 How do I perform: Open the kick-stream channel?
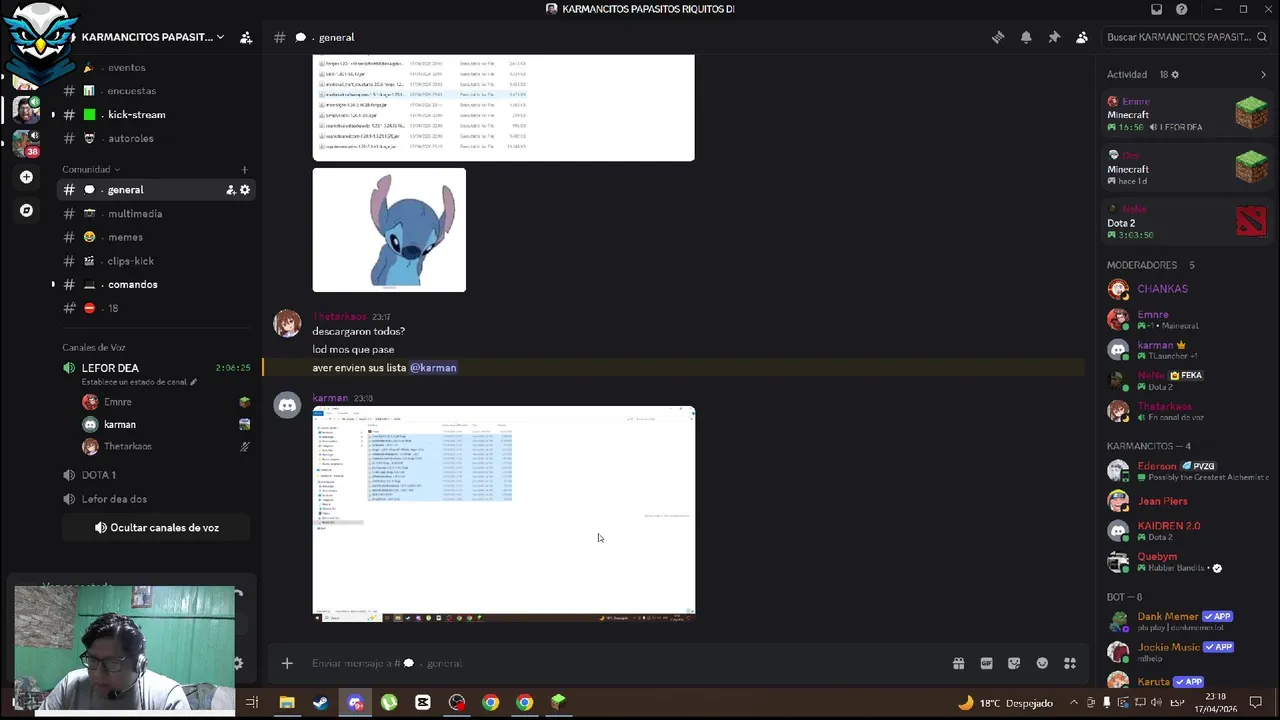[x=157, y=115]
